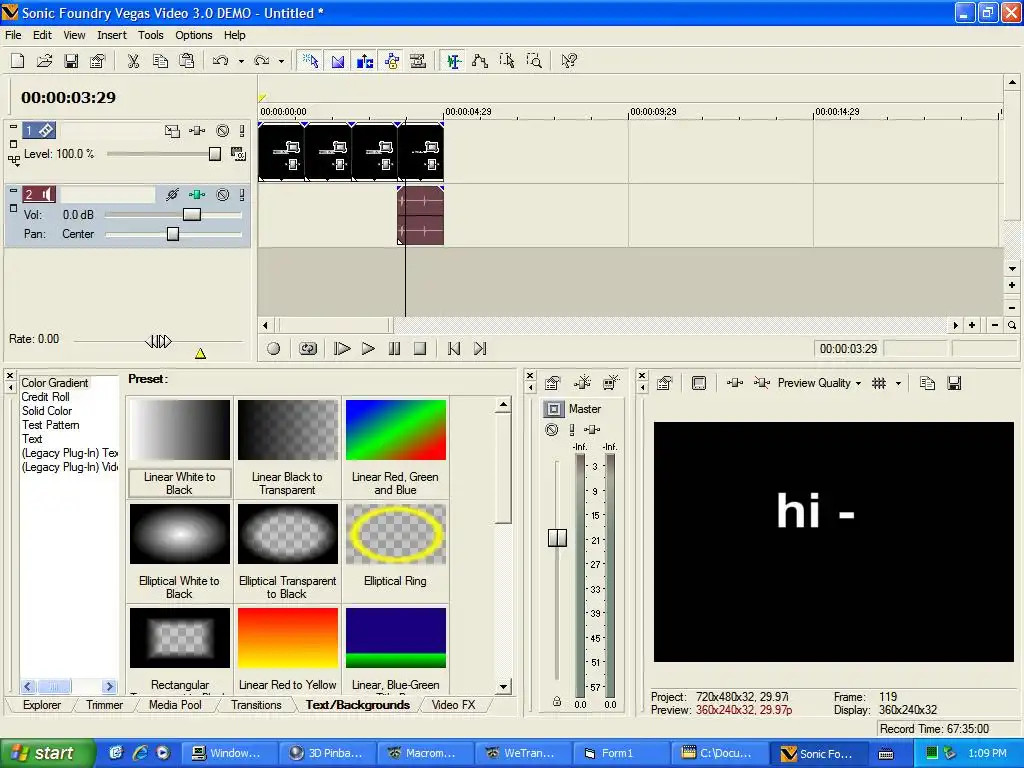The height and width of the screenshot is (768, 1024).
Task: Go to end of project
Action: click(480, 349)
